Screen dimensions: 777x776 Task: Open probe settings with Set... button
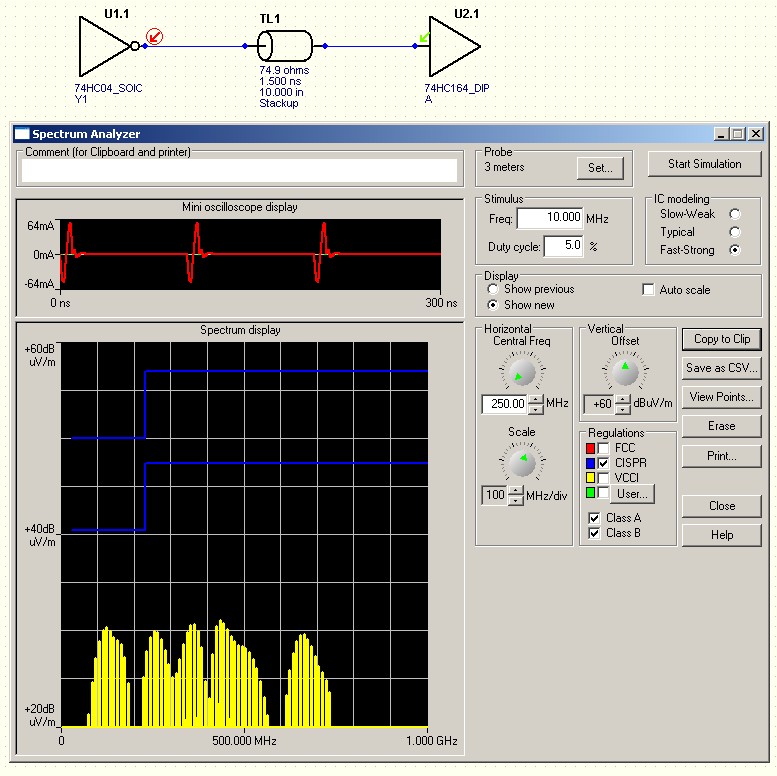point(600,168)
